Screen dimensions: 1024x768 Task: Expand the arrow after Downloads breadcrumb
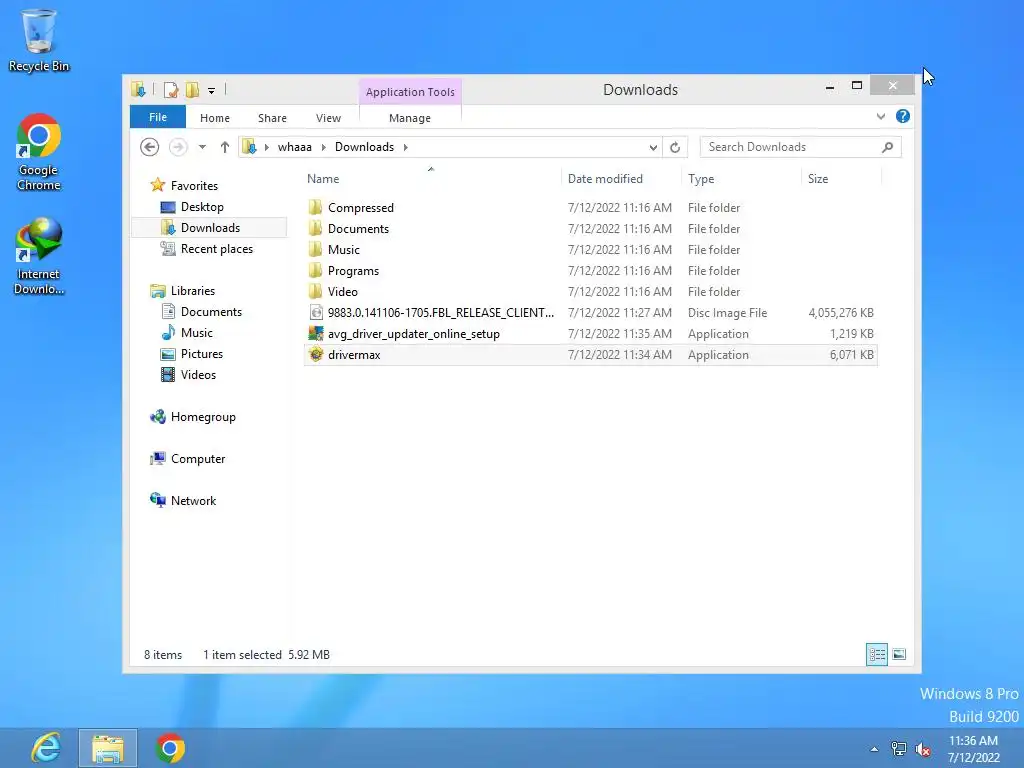406,147
